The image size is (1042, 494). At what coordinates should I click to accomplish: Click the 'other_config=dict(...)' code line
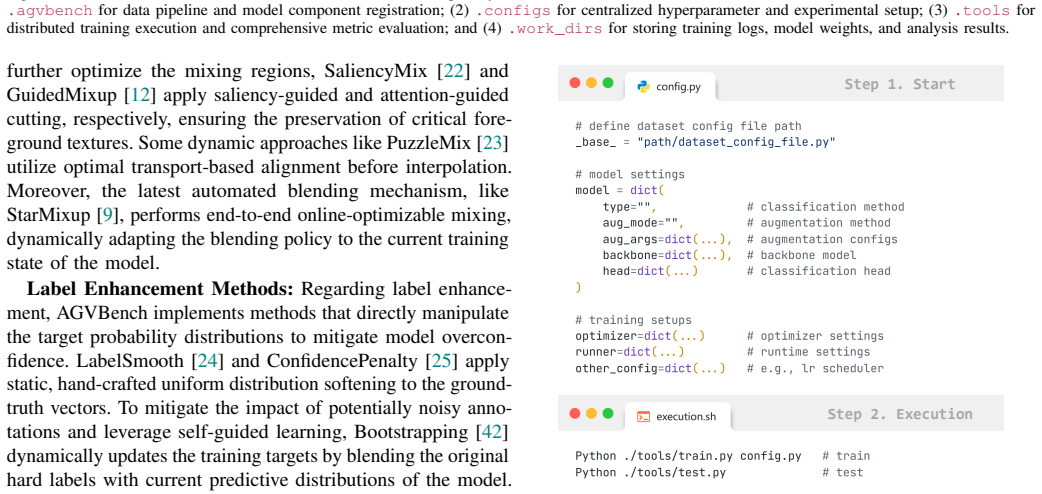[651, 368]
